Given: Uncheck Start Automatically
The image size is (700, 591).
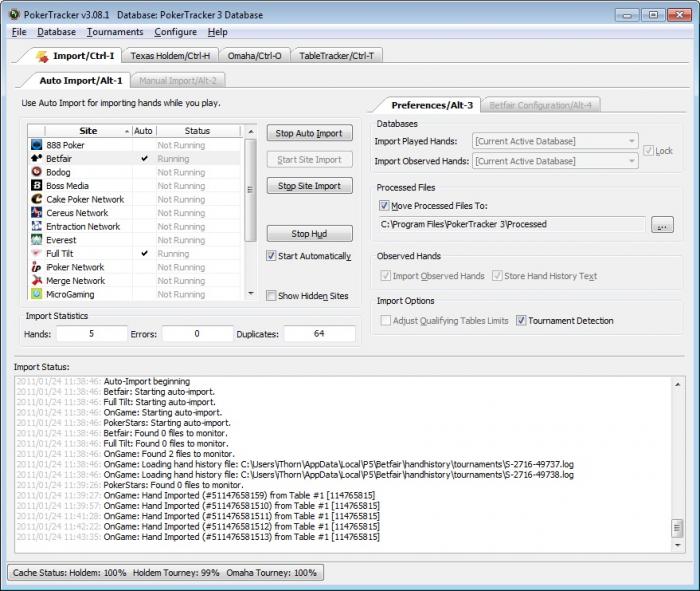Looking at the screenshot, I should point(271,256).
